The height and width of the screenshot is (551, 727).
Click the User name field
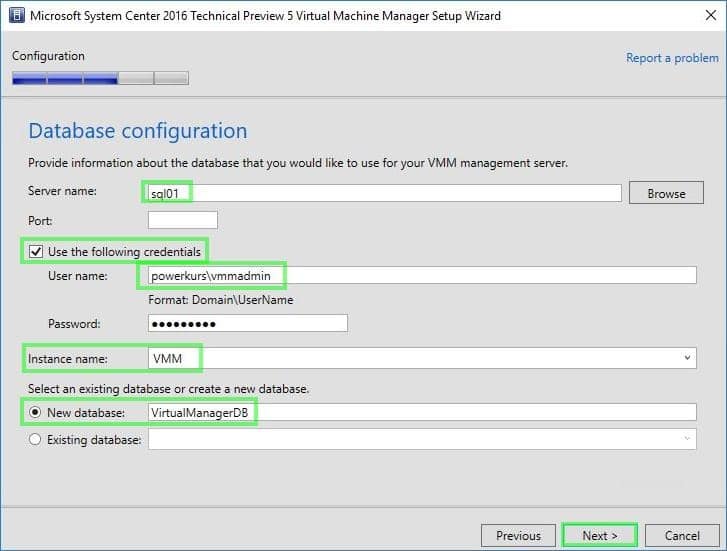click(422, 275)
